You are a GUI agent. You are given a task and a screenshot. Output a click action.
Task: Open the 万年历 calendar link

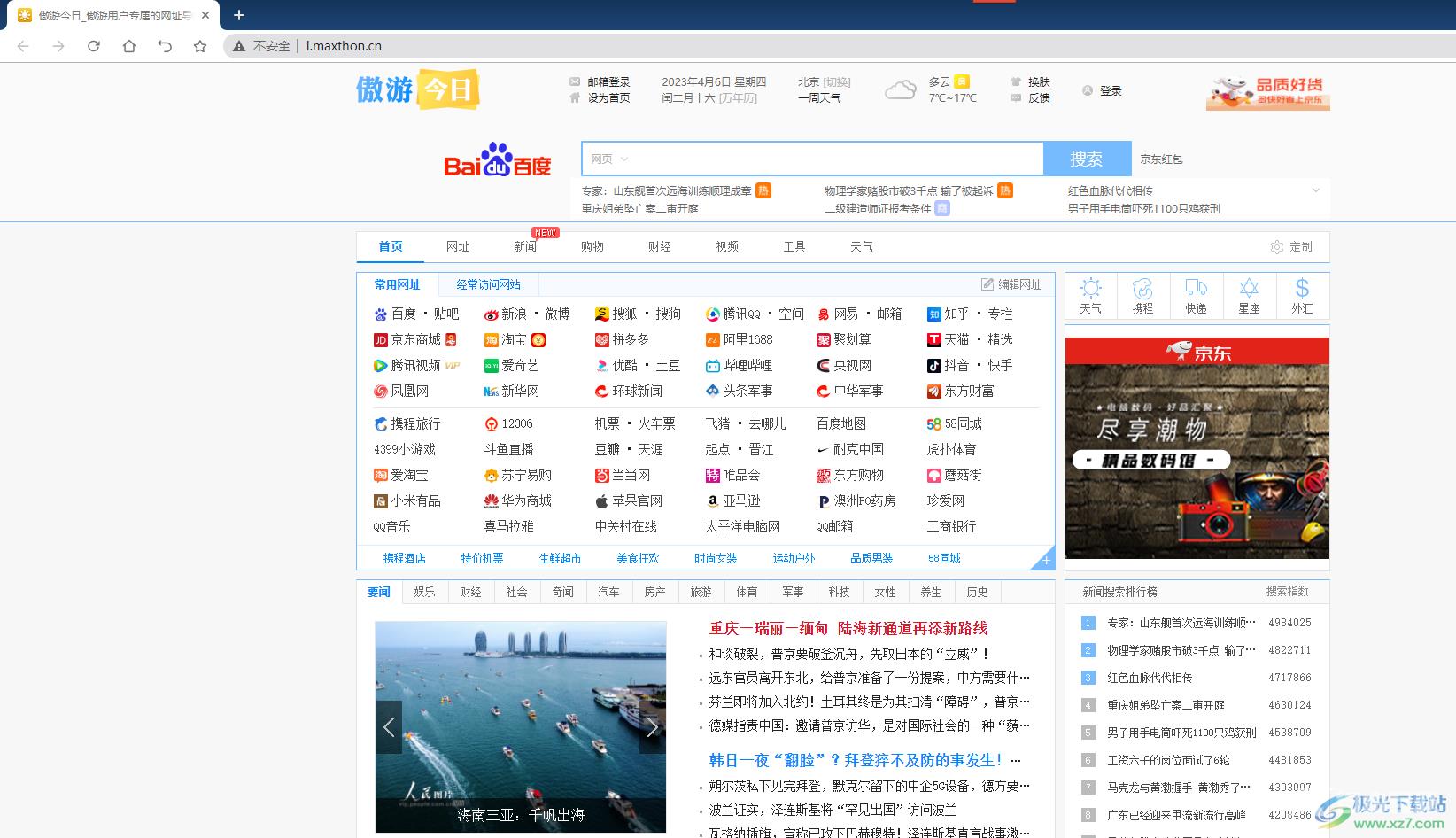(738, 97)
